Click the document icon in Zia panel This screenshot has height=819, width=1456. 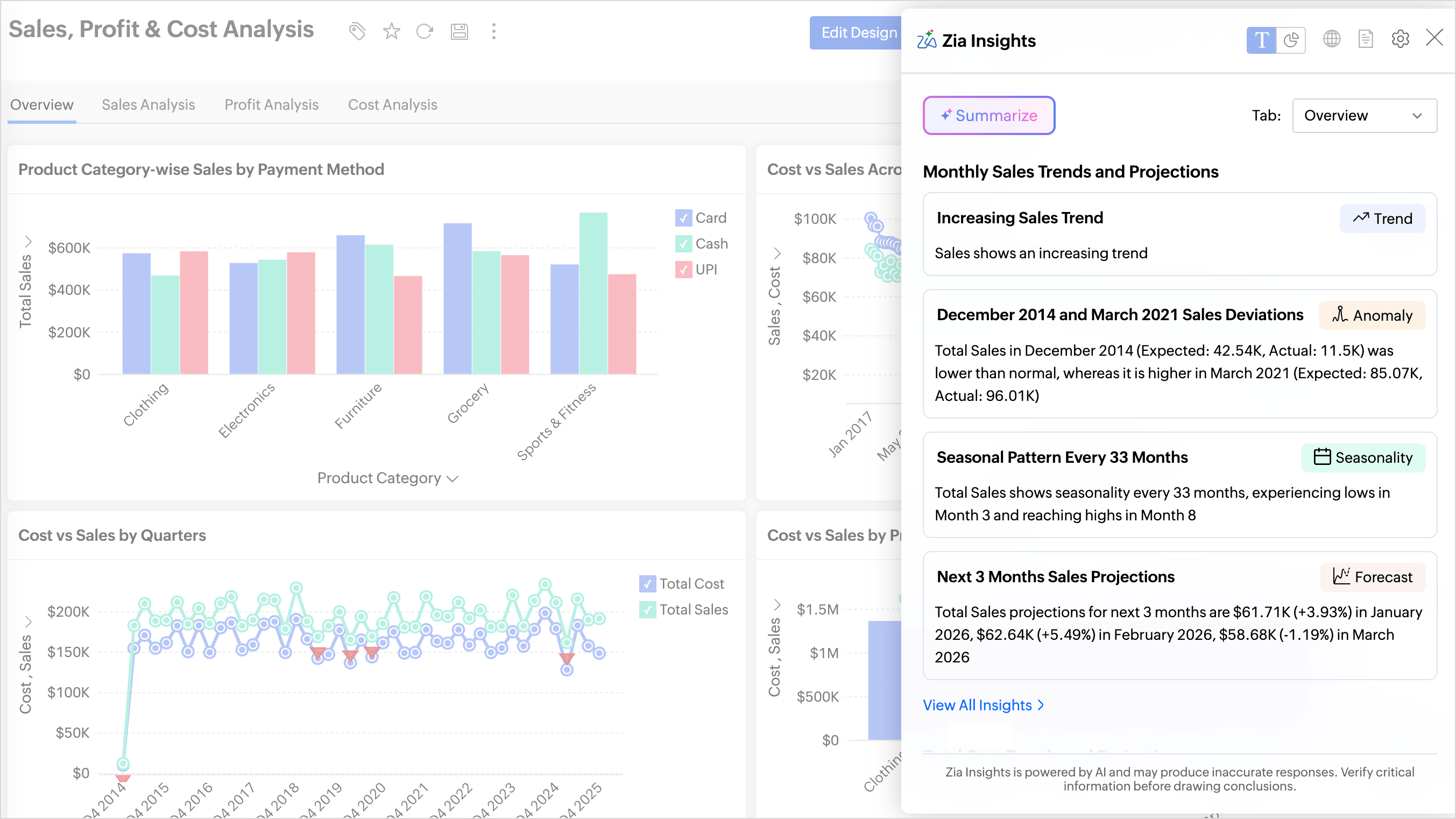1366,39
